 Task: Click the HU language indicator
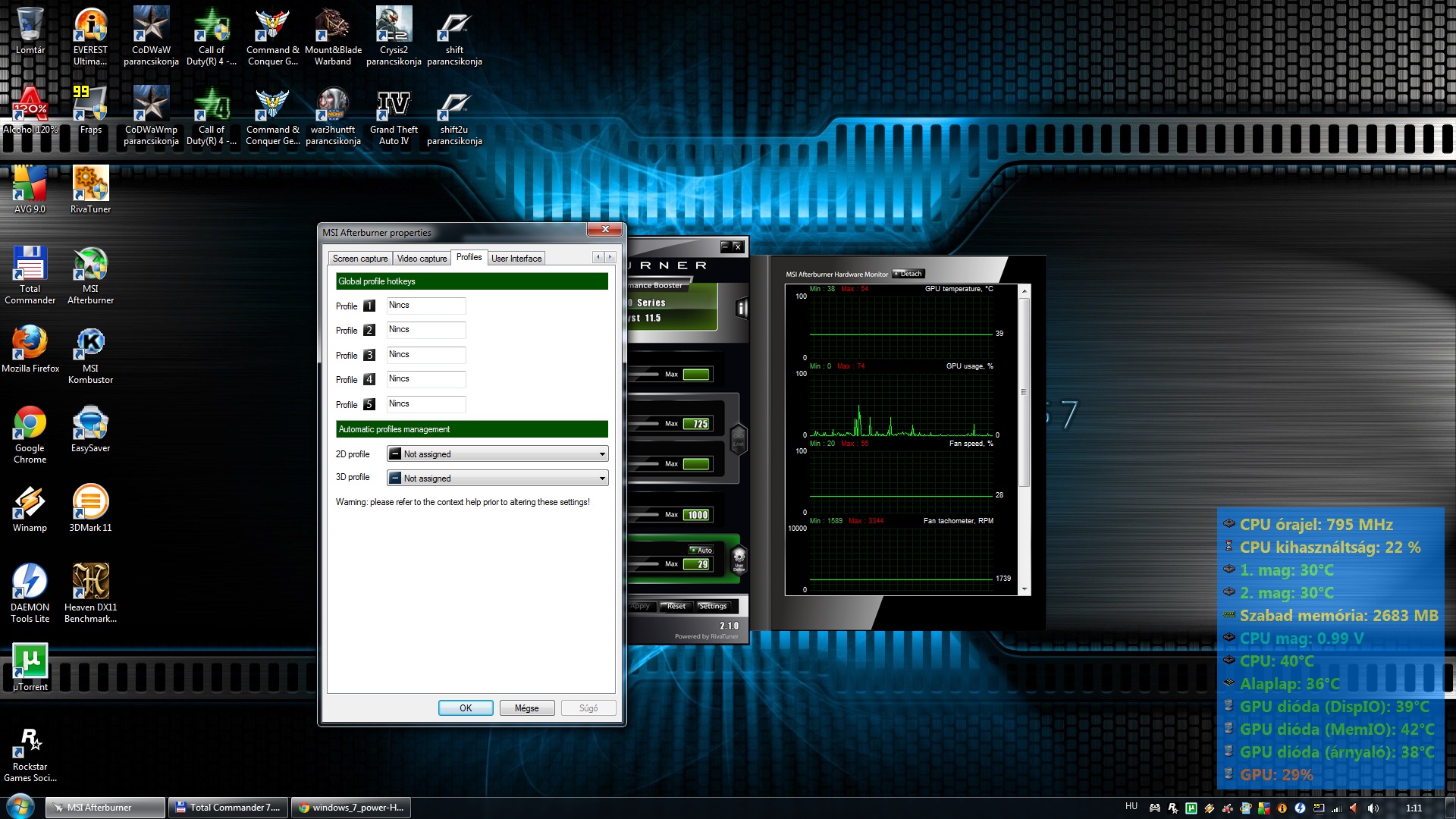[x=1131, y=807]
